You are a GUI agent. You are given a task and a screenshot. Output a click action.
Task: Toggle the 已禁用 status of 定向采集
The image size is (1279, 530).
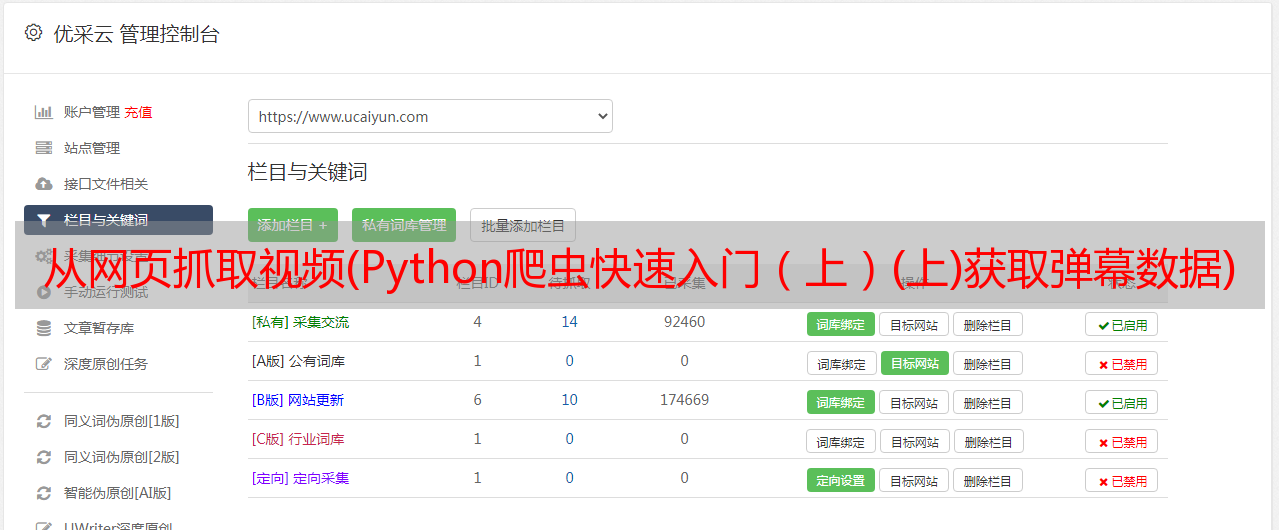coord(1122,481)
